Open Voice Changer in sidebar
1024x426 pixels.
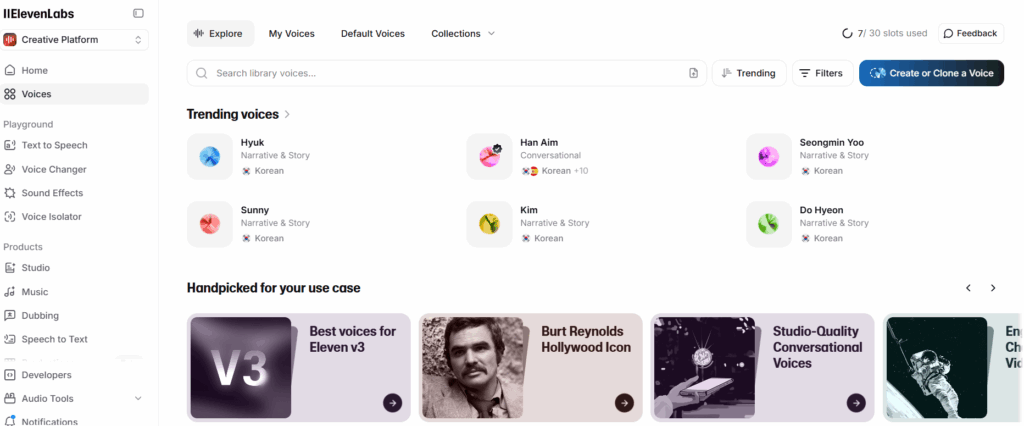pyautogui.click(x=74, y=169)
